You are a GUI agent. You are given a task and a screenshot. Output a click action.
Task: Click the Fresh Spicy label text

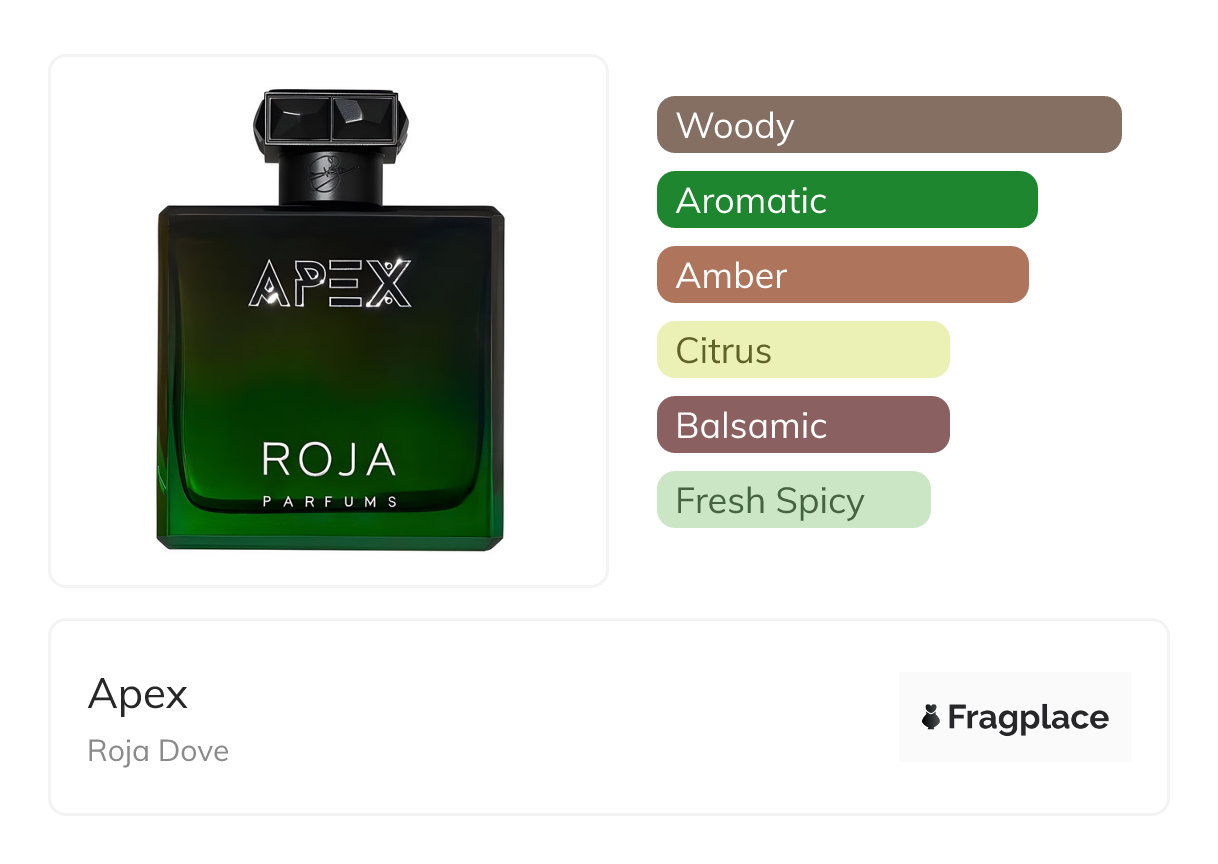point(770,501)
